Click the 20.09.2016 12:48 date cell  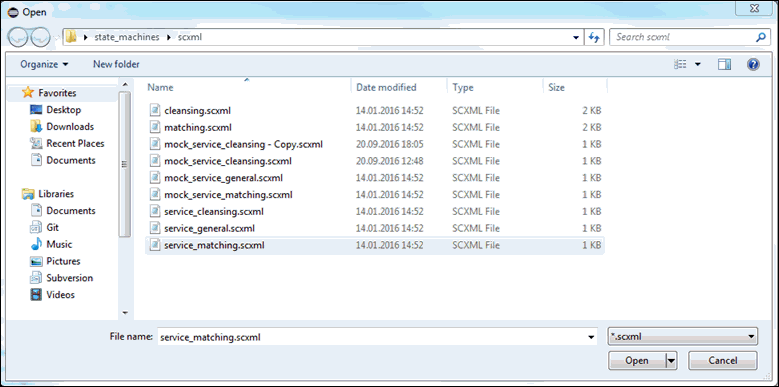click(390, 161)
